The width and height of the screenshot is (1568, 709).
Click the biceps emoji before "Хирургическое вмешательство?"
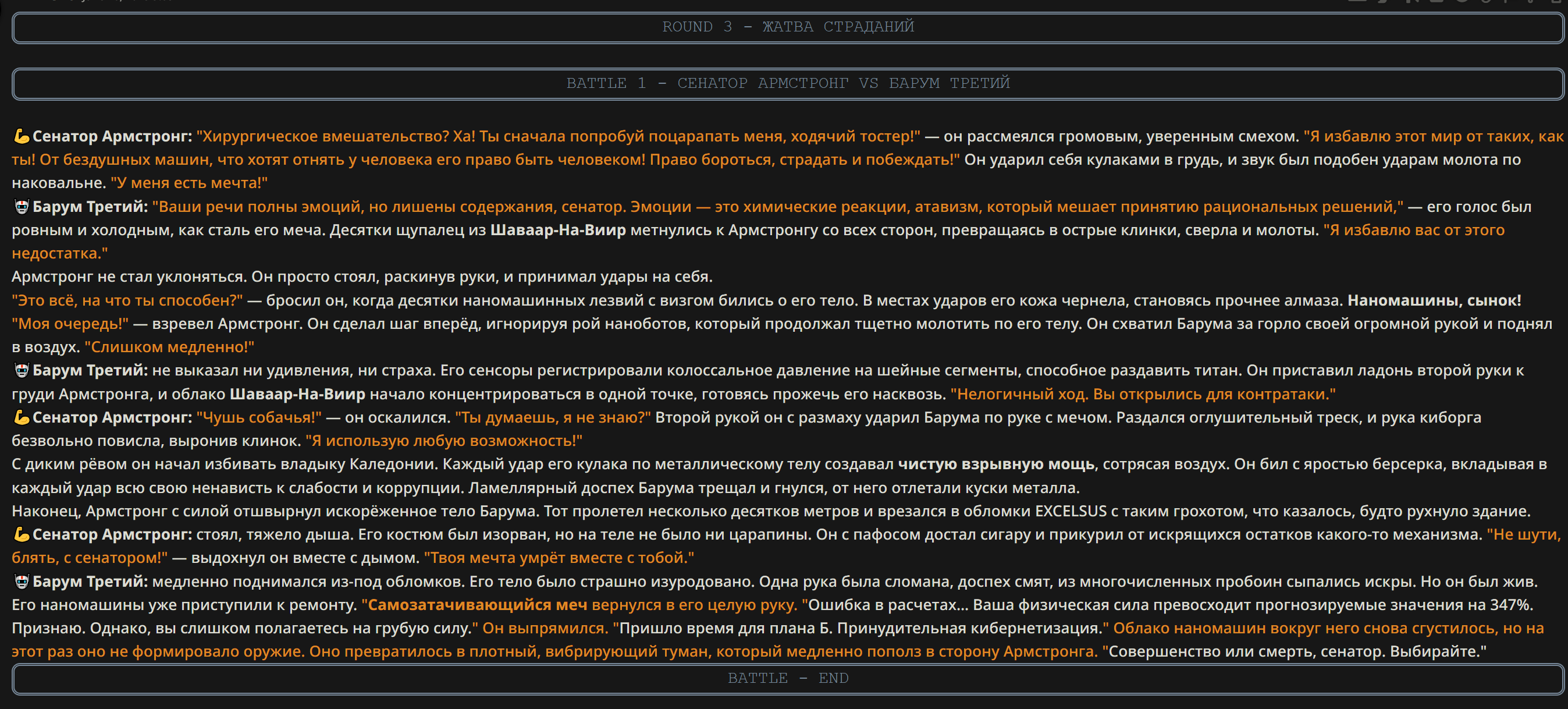[22, 136]
